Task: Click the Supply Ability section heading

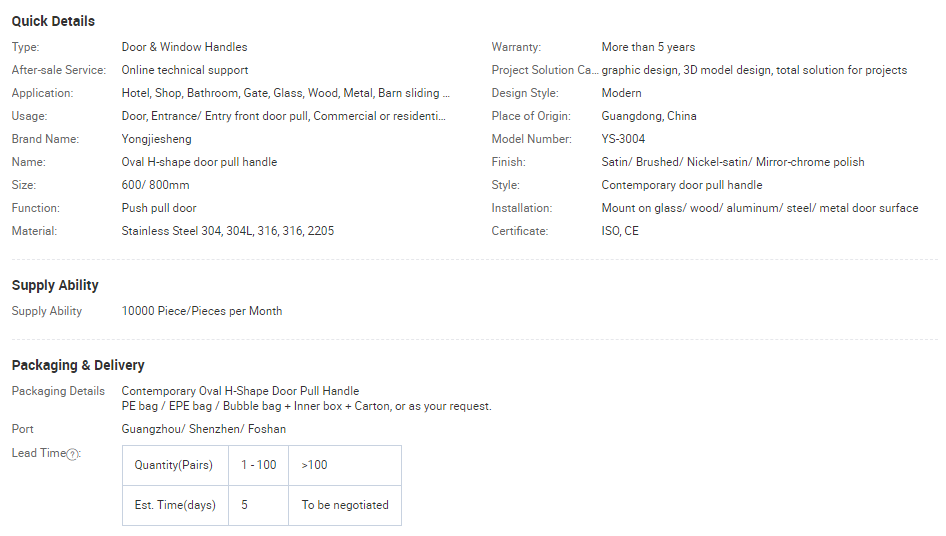Action: point(55,285)
